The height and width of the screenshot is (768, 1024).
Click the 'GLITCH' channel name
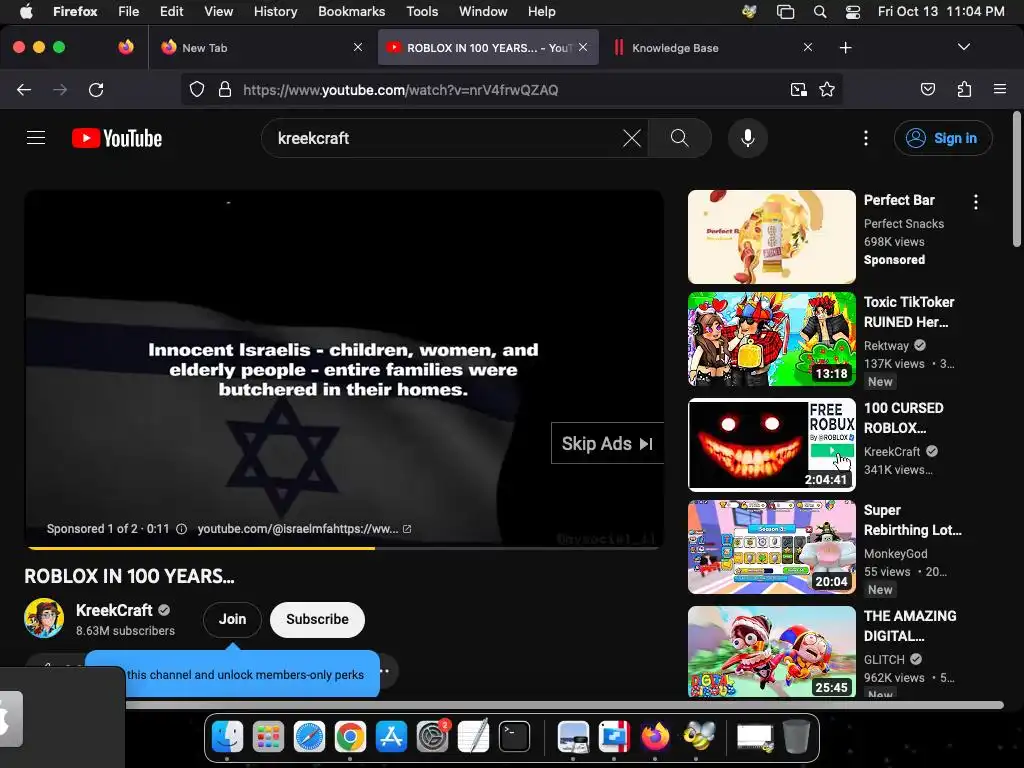(884, 660)
